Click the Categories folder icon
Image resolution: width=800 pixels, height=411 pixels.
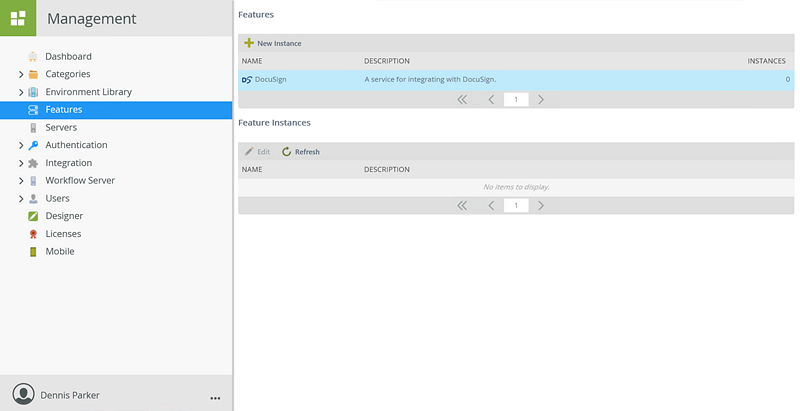33,74
